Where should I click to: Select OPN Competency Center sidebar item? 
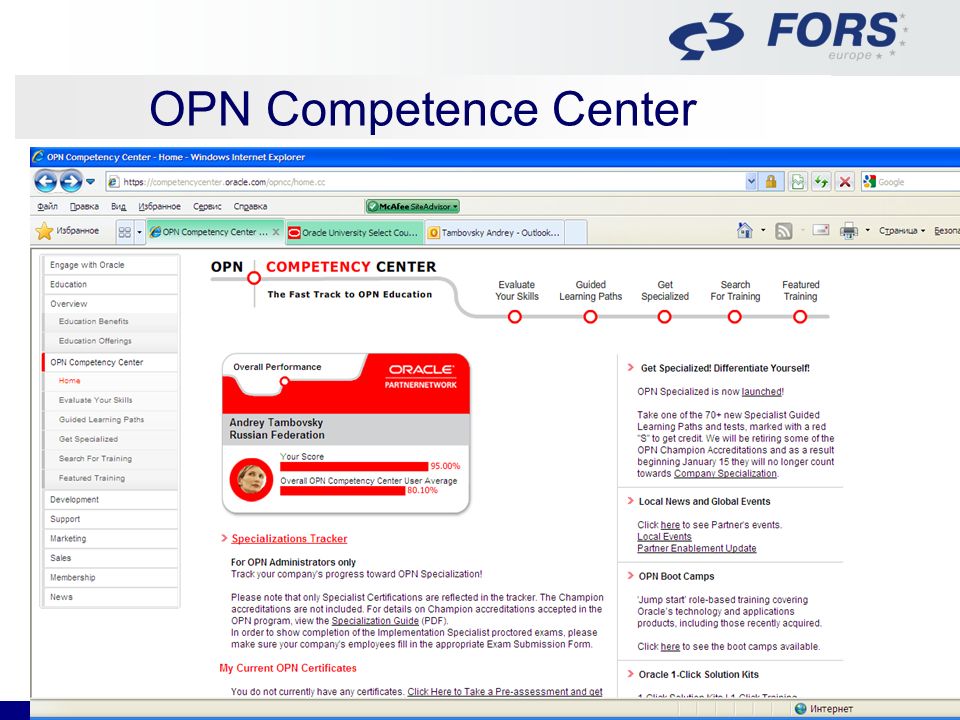(x=110, y=362)
